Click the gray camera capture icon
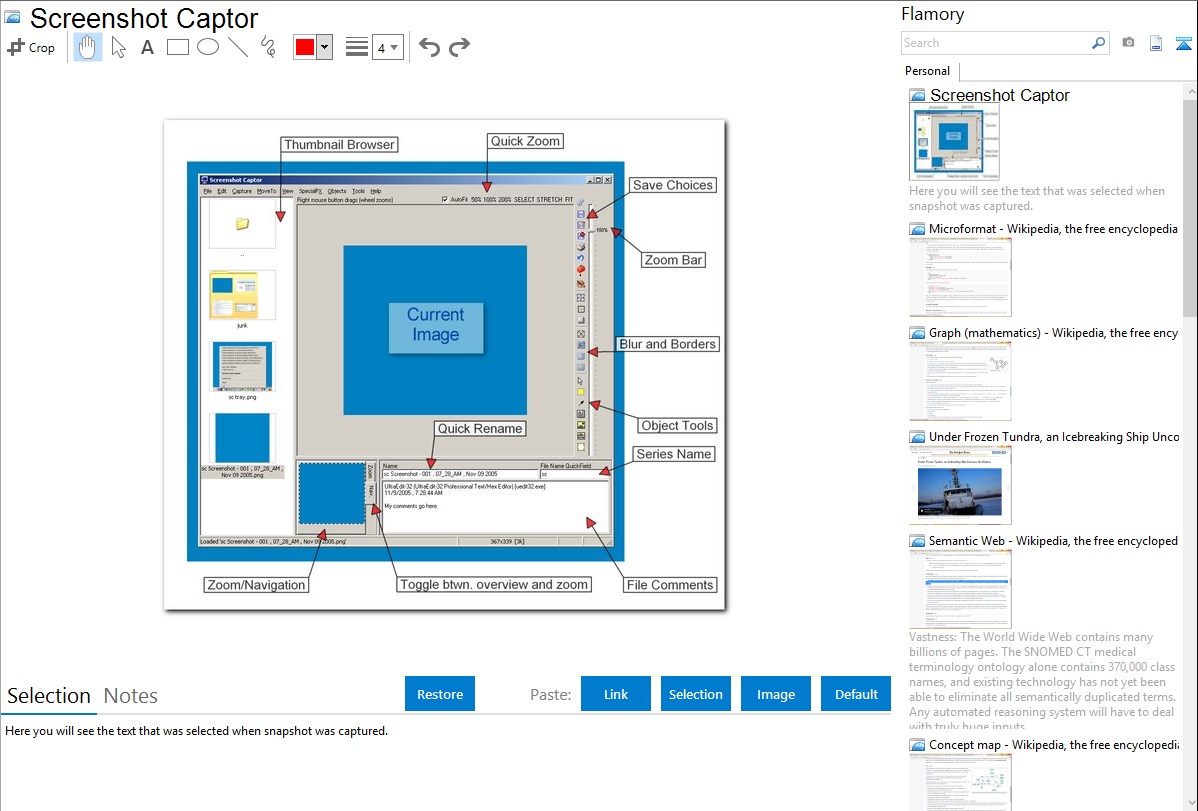Screen dimensions: 1198x811 (x=1128, y=43)
